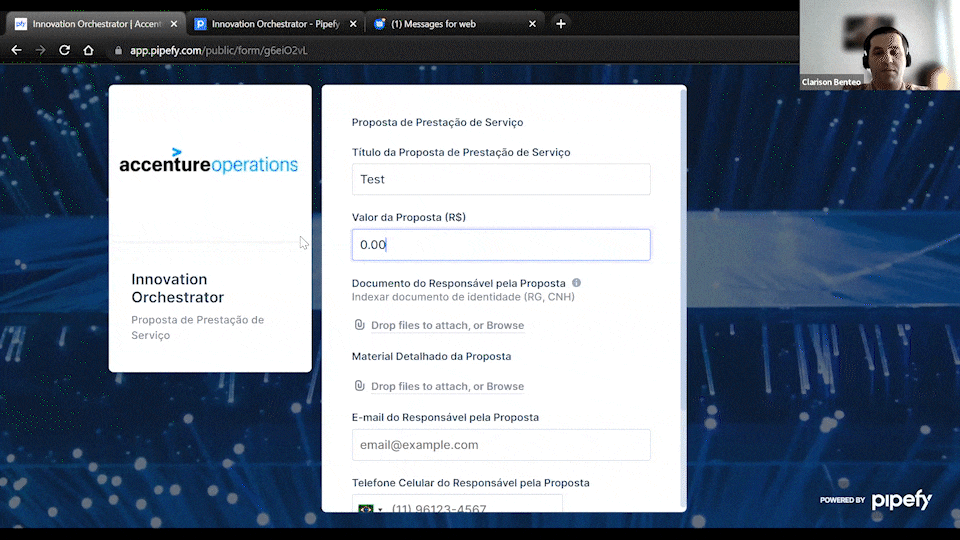Focus the Valor da Proposta field
Image resolution: width=960 pixels, height=540 pixels.
coord(501,245)
